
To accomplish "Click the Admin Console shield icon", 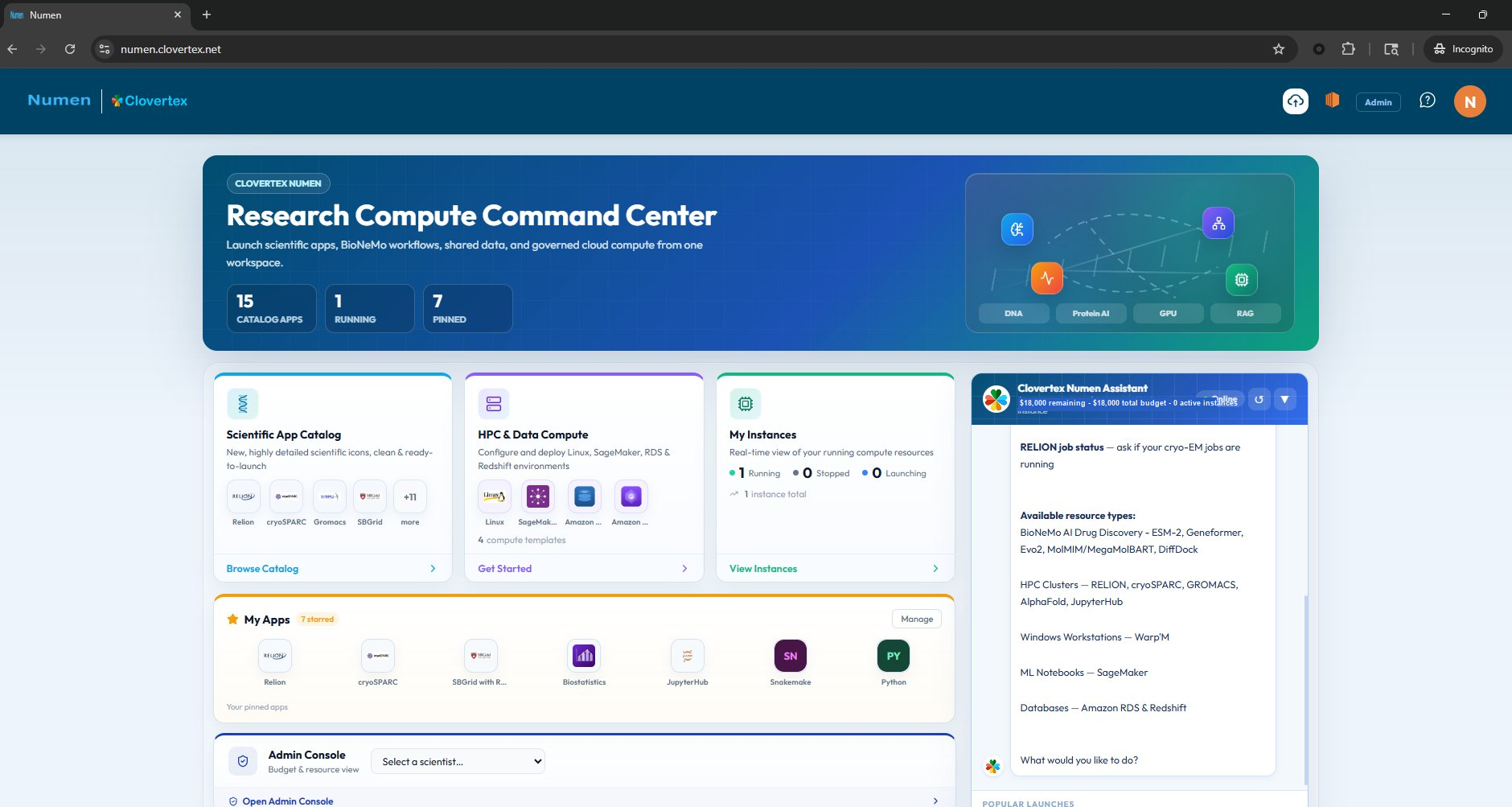I will (x=243, y=761).
